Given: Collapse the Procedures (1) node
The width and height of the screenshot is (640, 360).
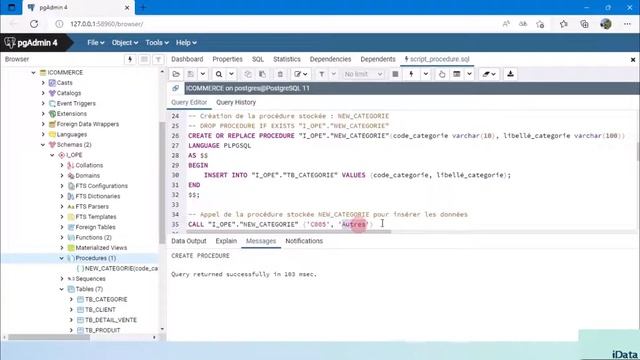Looking at the screenshot, I should point(62,258).
